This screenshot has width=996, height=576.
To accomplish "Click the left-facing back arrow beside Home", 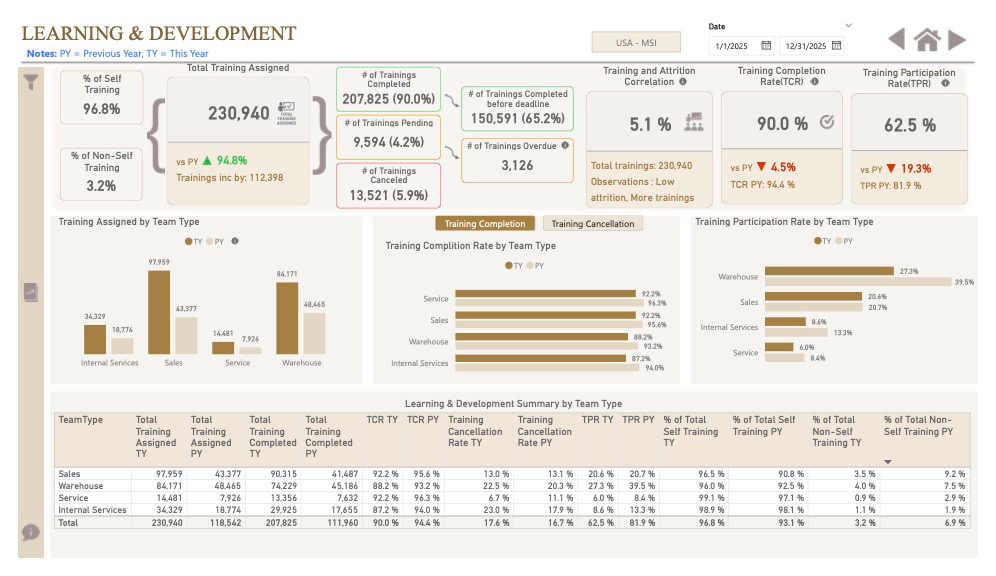I will [895, 42].
